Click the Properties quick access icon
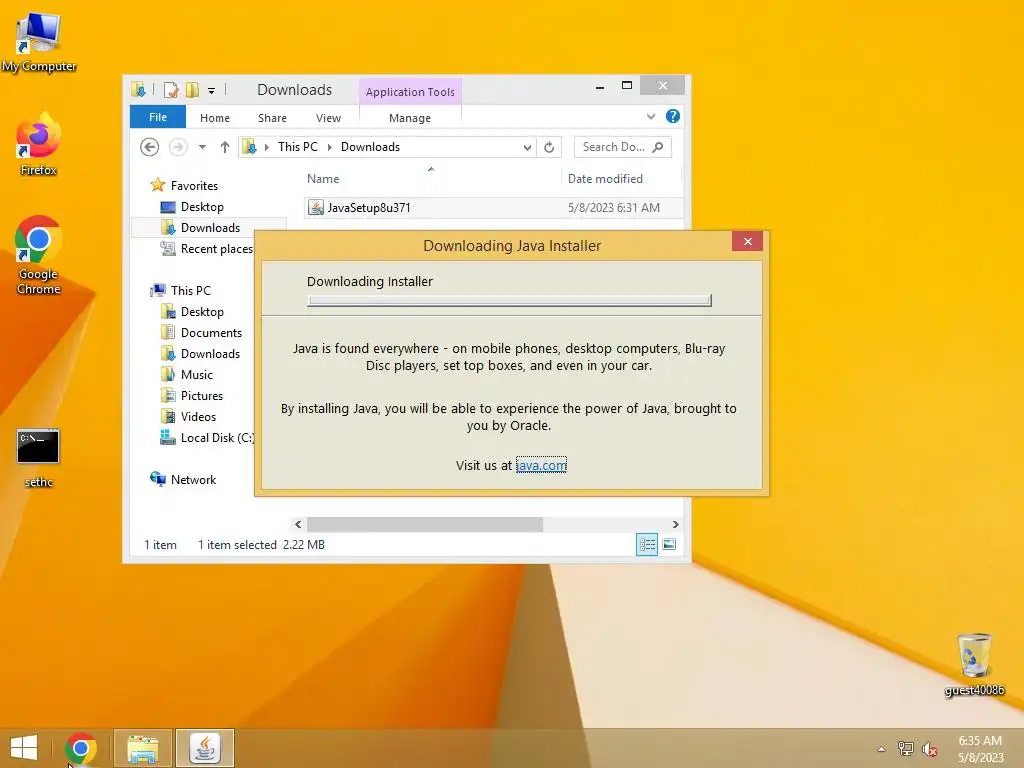The width and height of the screenshot is (1024, 768). click(171, 89)
